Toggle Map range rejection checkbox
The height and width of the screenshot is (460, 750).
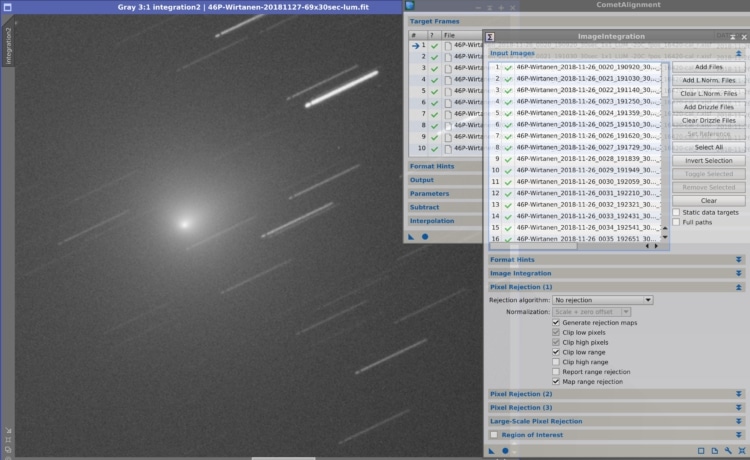tap(556, 382)
